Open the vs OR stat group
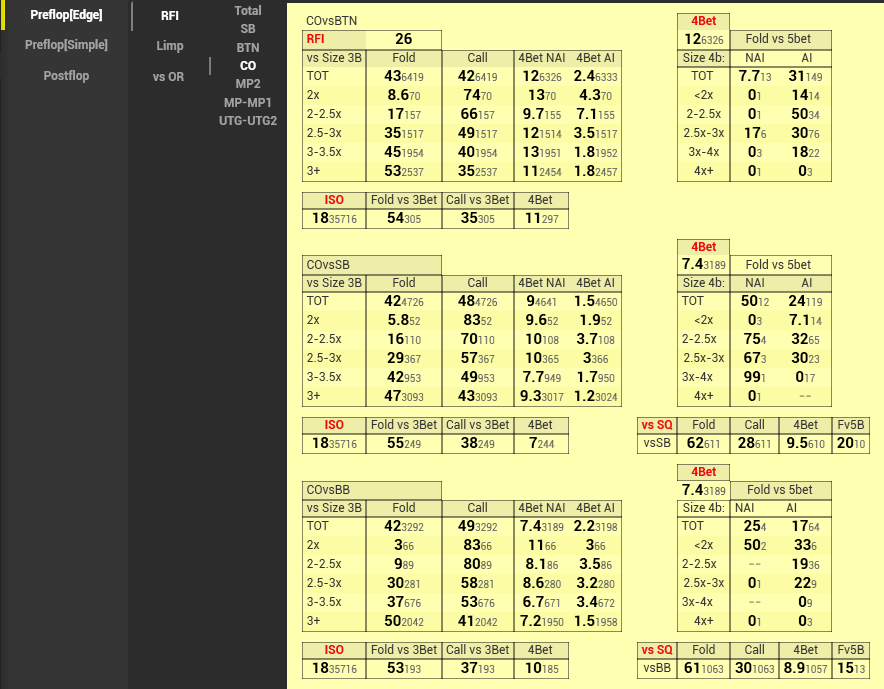Viewport: 884px width, 689px height. tap(168, 77)
